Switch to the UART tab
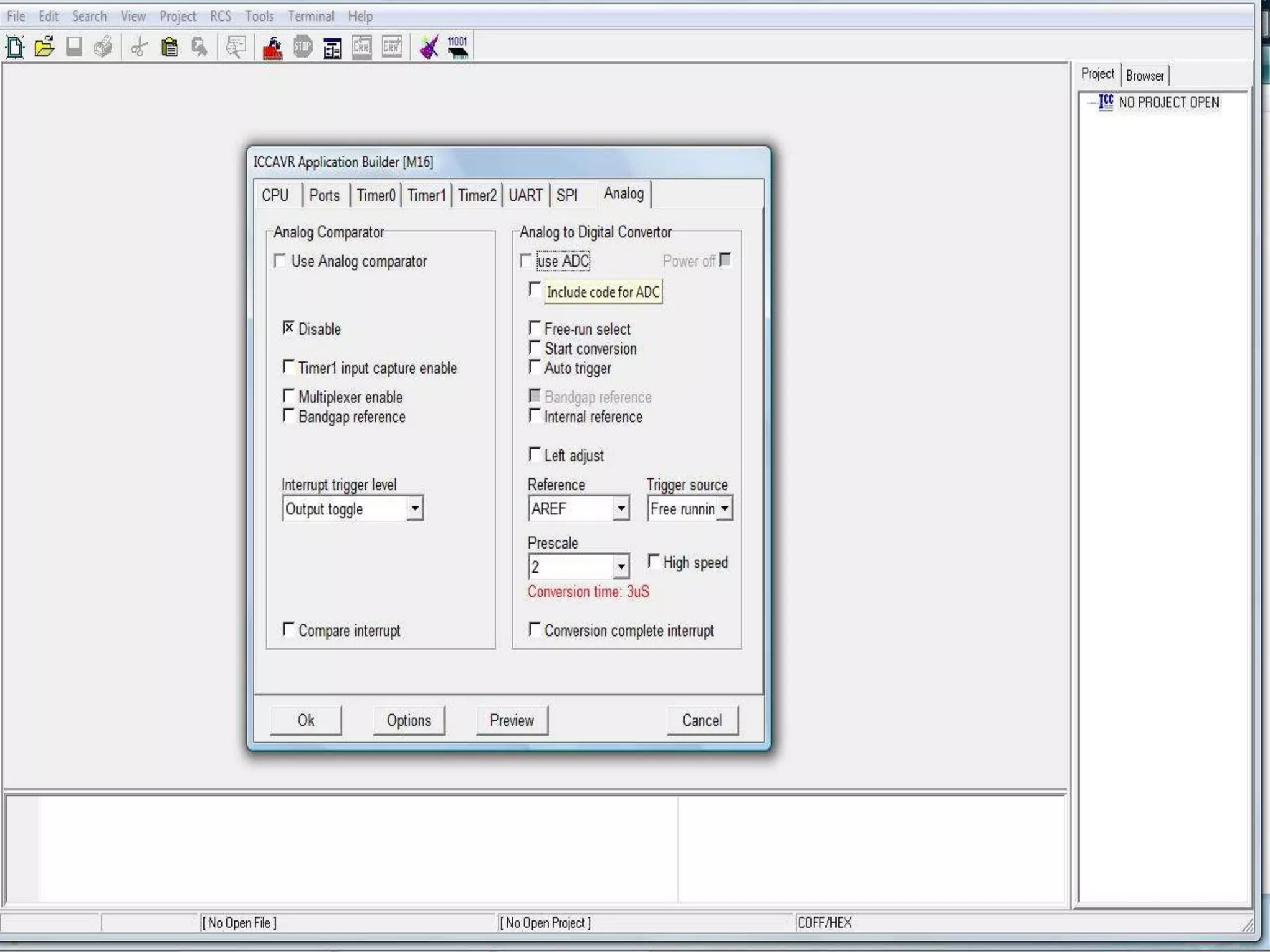 (x=526, y=196)
